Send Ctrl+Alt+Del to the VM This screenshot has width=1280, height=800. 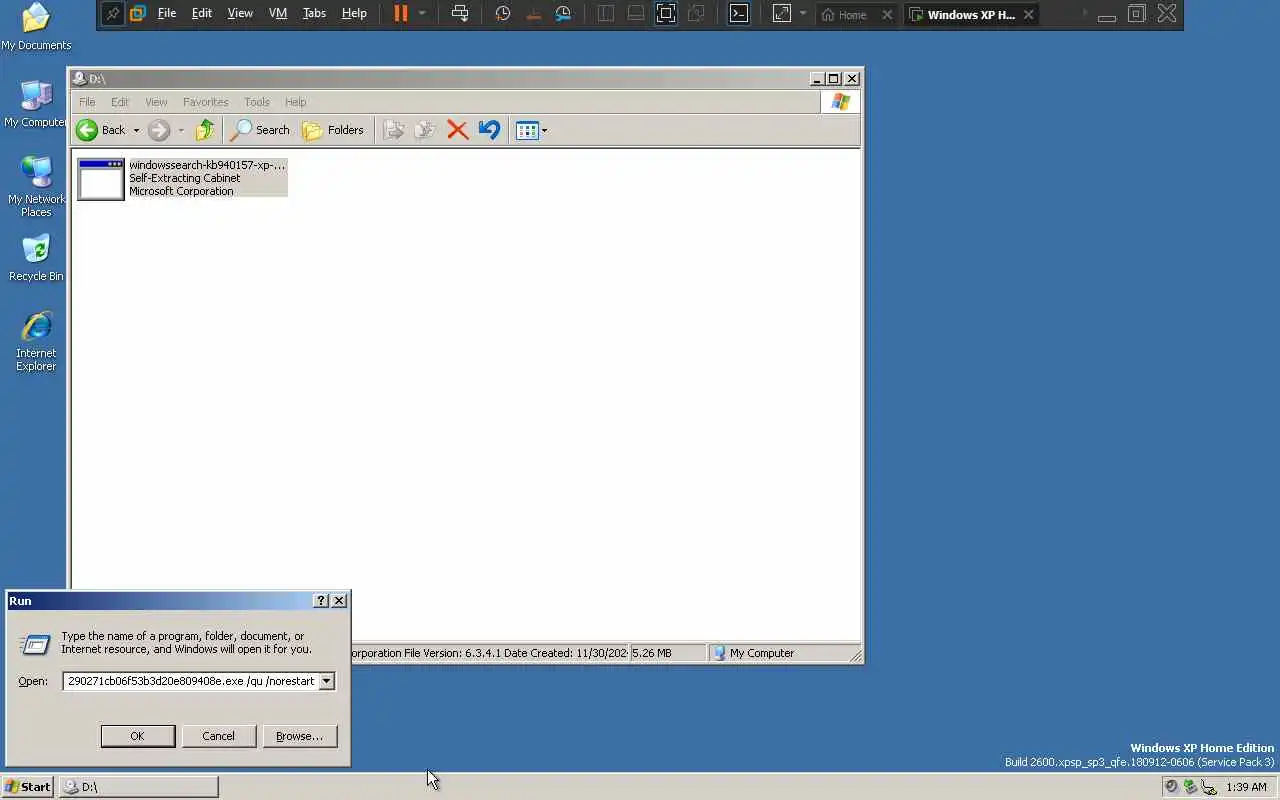click(x=460, y=14)
